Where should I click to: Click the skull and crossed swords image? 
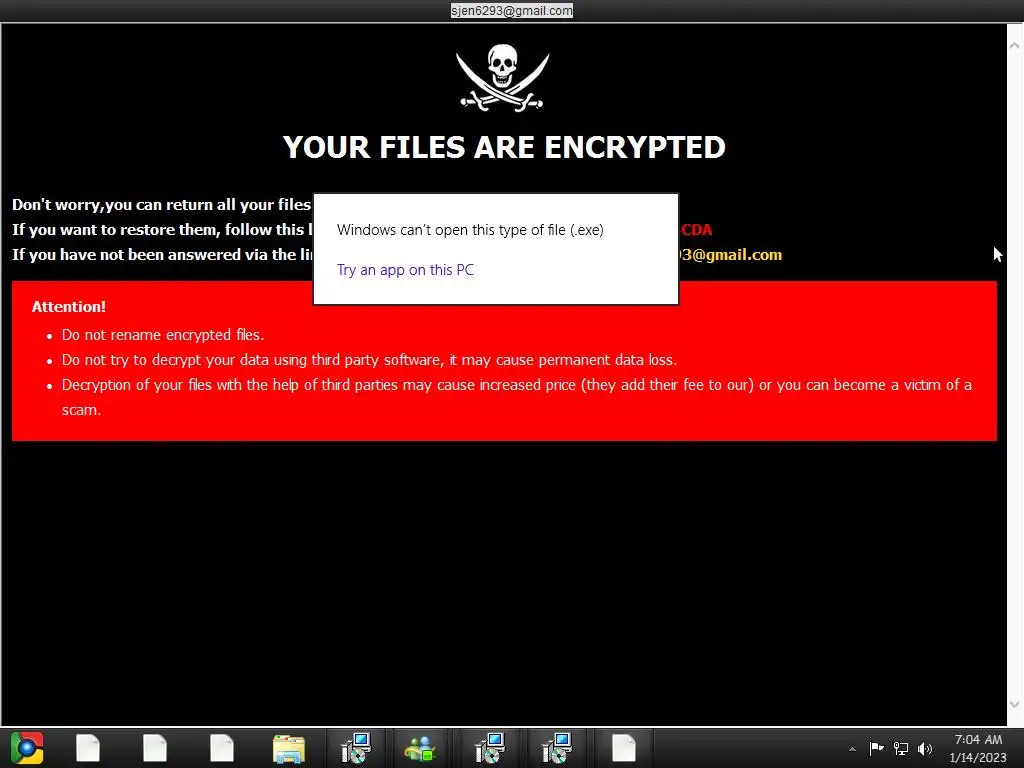pos(503,78)
